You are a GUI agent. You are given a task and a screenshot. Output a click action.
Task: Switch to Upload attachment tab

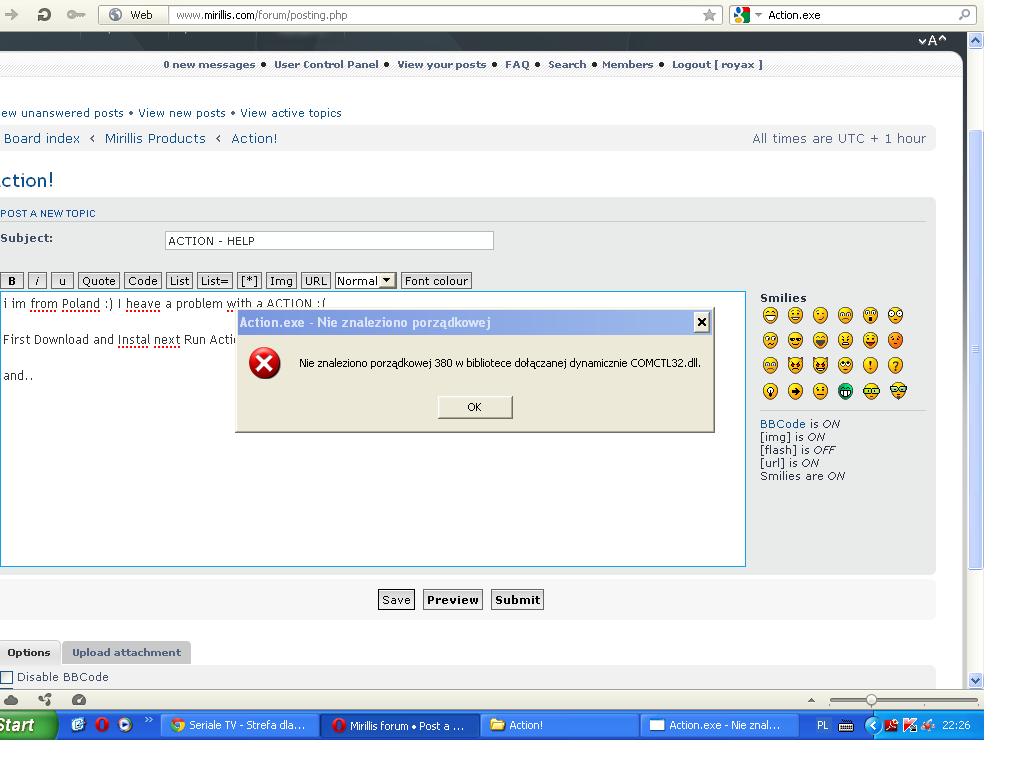click(127, 652)
